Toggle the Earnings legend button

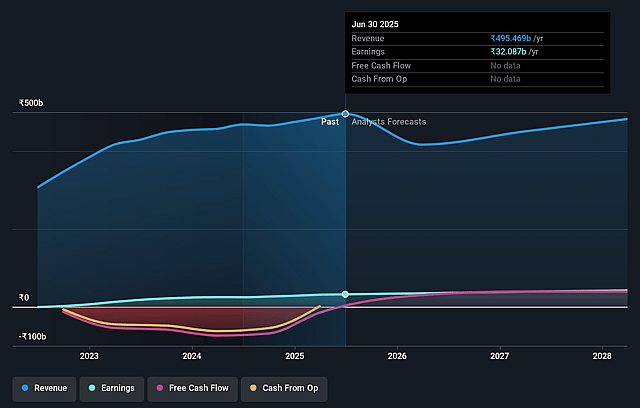pyautogui.click(x=111, y=389)
